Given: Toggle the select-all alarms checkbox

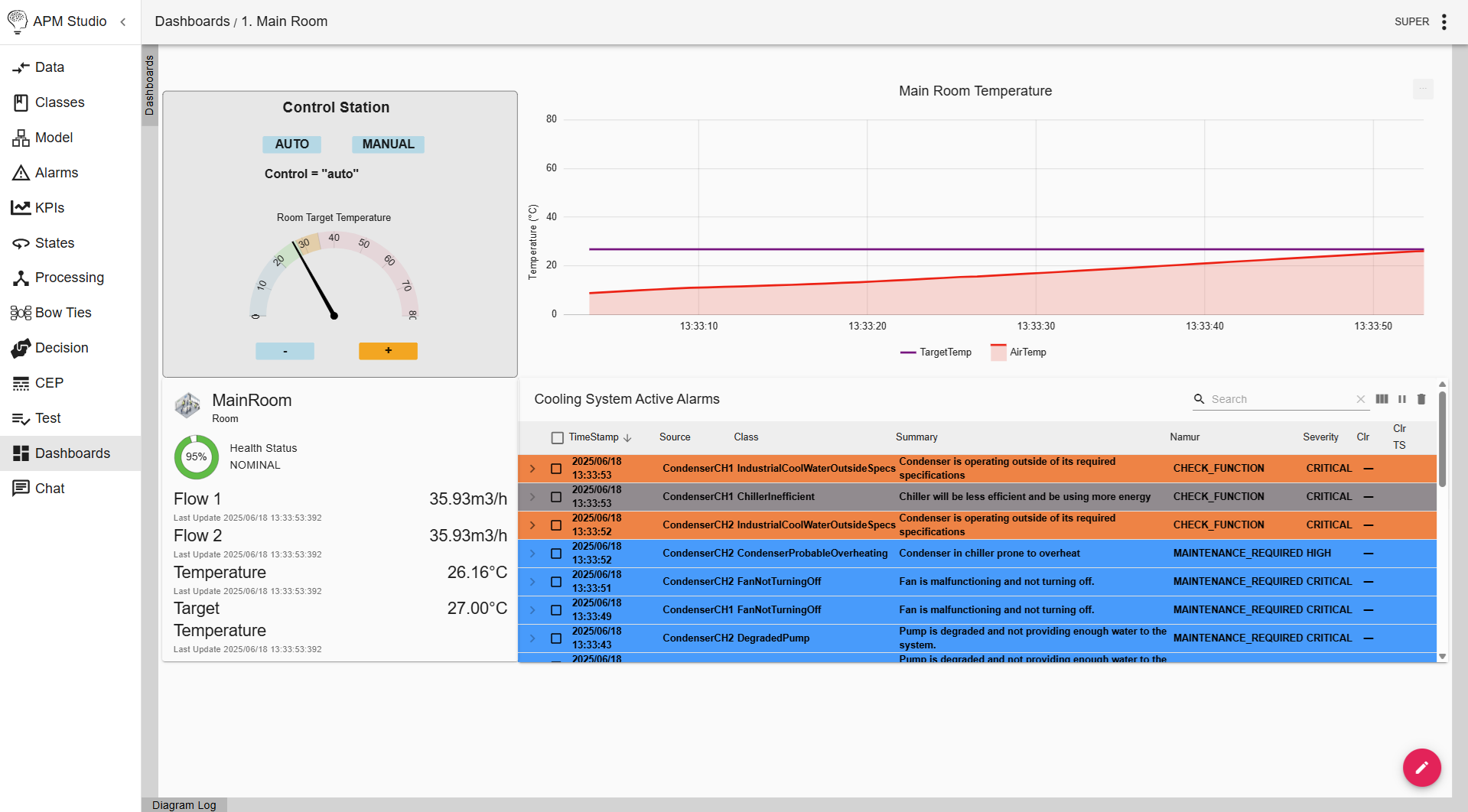Looking at the screenshot, I should 558,437.
